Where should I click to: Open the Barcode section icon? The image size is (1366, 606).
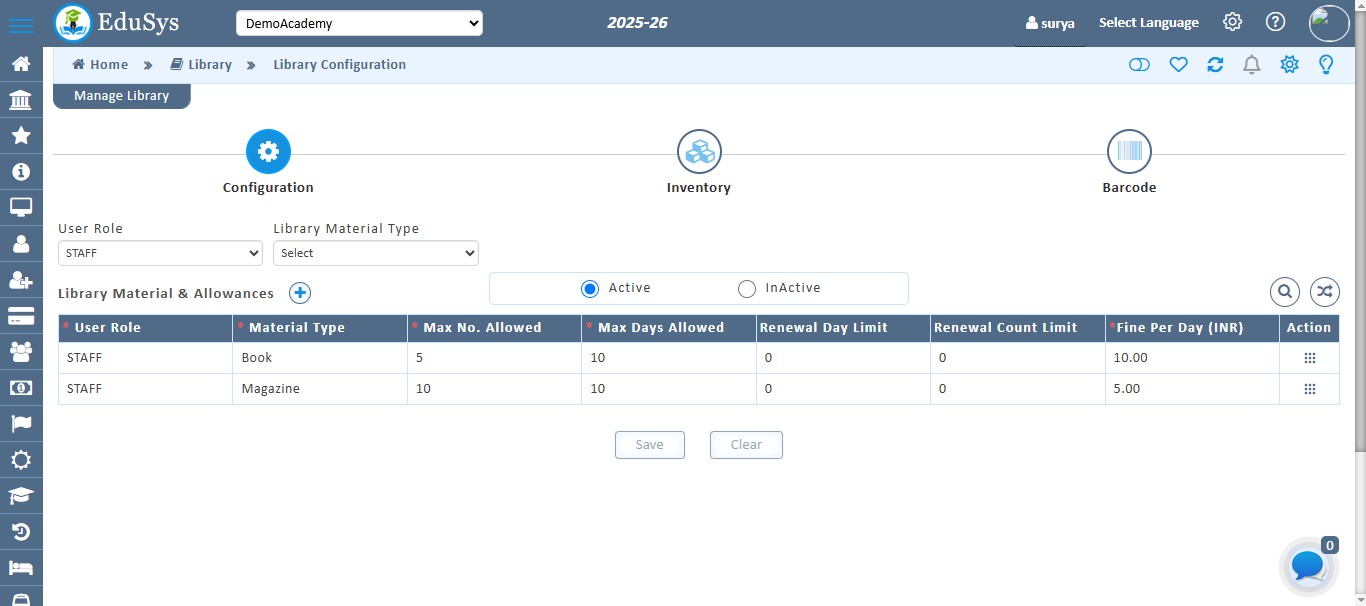coord(1129,151)
